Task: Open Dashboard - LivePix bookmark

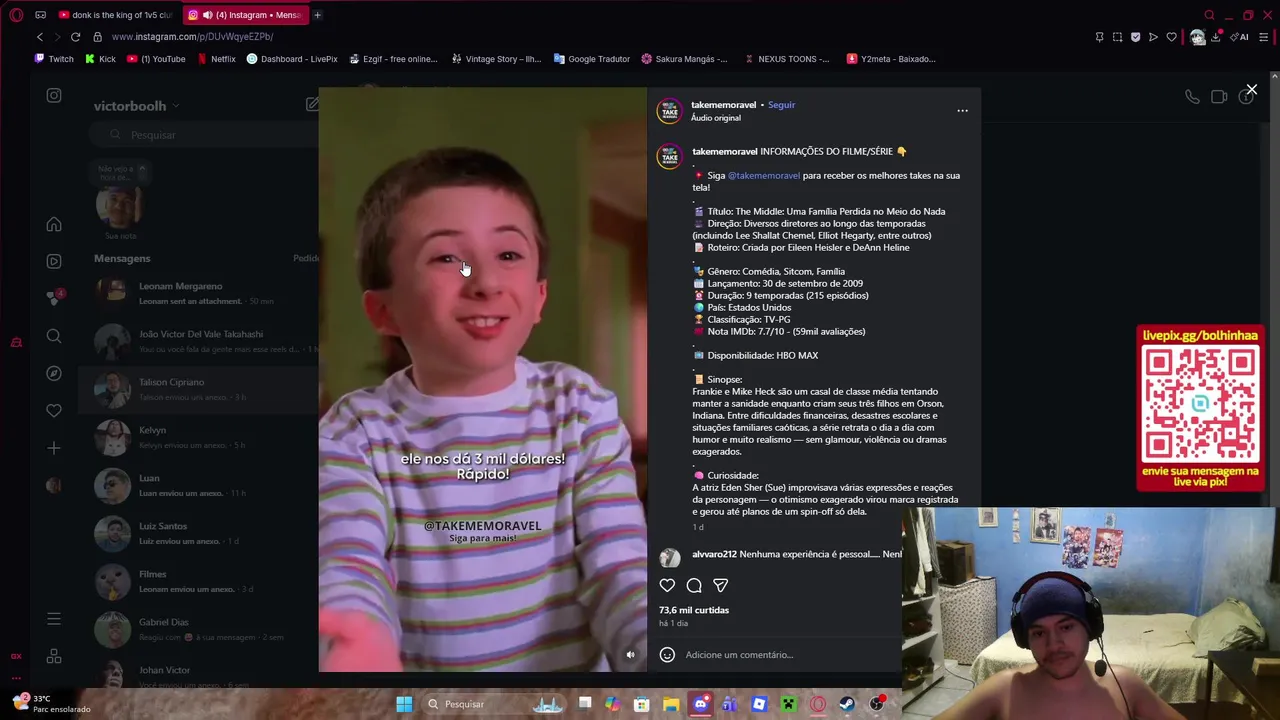Action: [x=292, y=59]
